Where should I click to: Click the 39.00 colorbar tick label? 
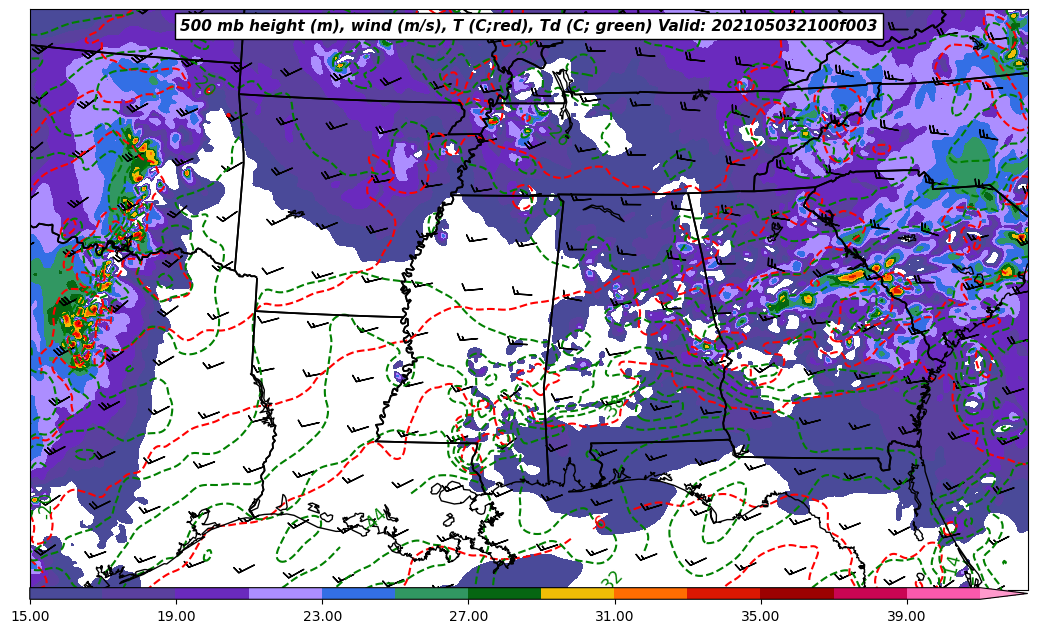(906, 616)
